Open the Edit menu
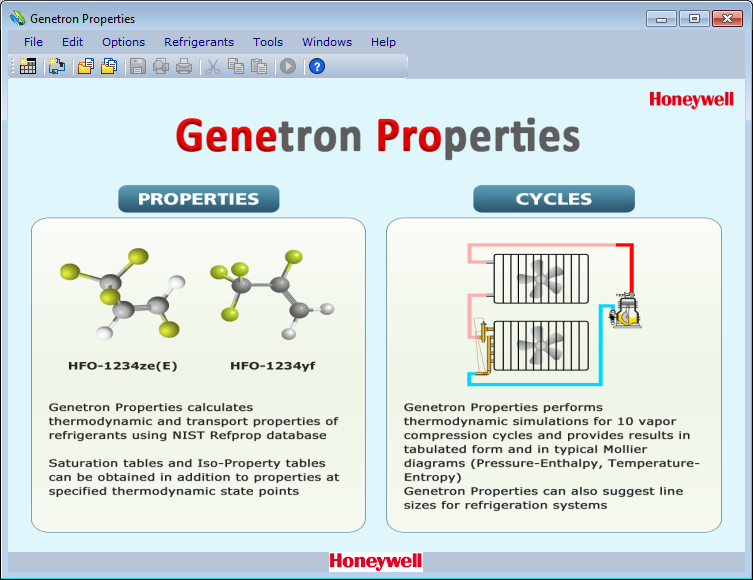Image resolution: width=753 pixels, height=580 pixels. (x=73, y=42)
